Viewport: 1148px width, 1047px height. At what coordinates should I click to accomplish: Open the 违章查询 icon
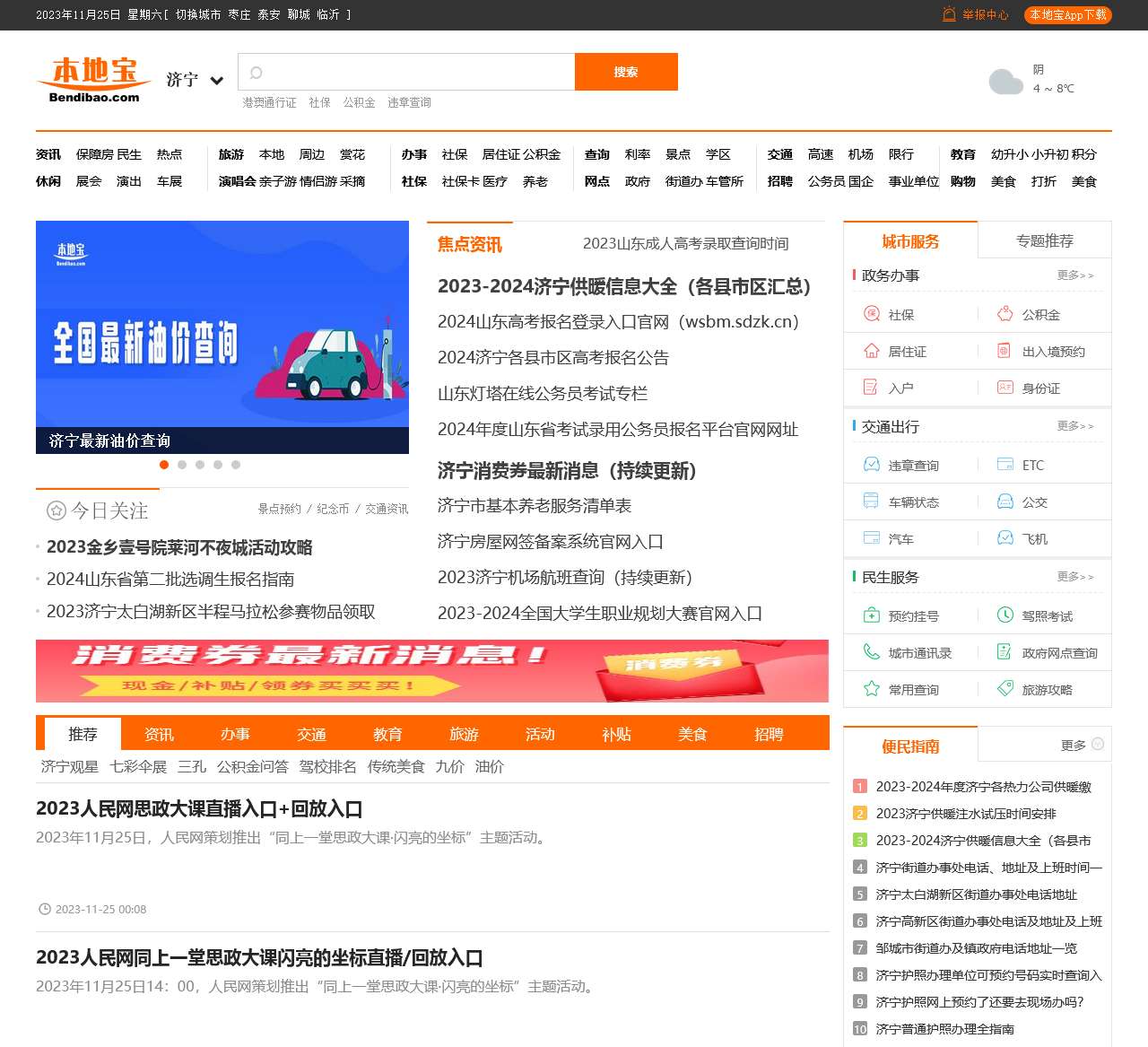click(x=871, y=465)
